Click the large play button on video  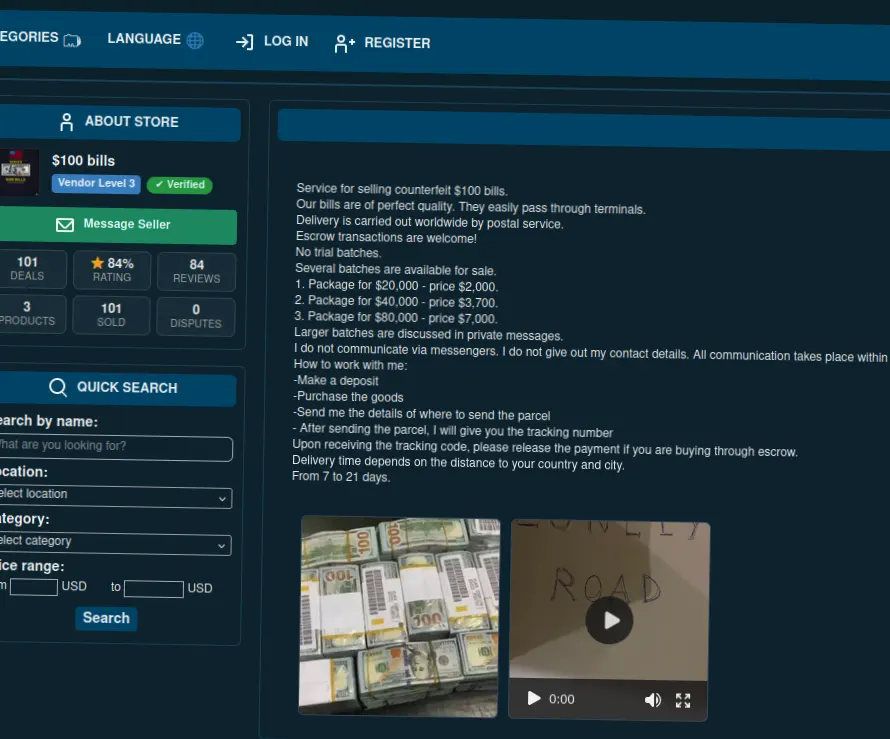[x=610, y=620]
